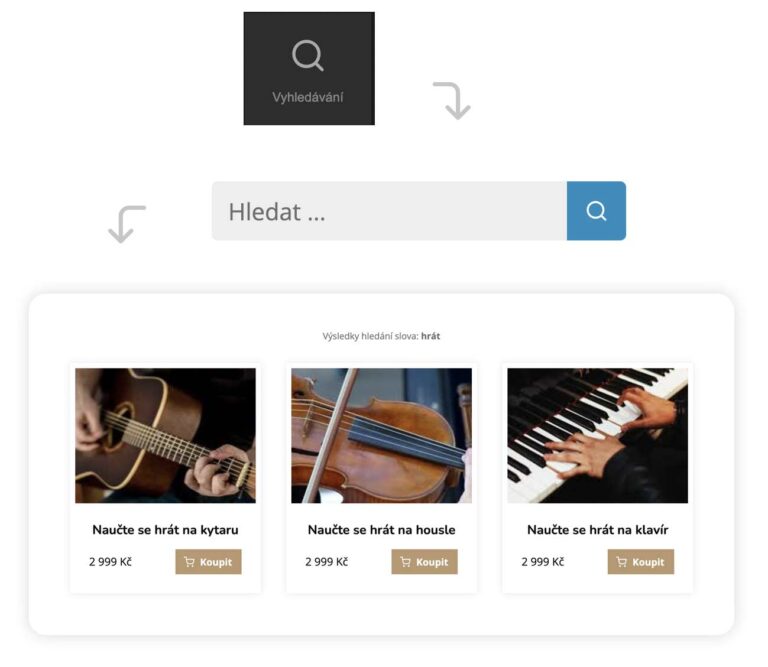
Task: Click the magnifier icon in the dark tile
Action: click(308, 55)
